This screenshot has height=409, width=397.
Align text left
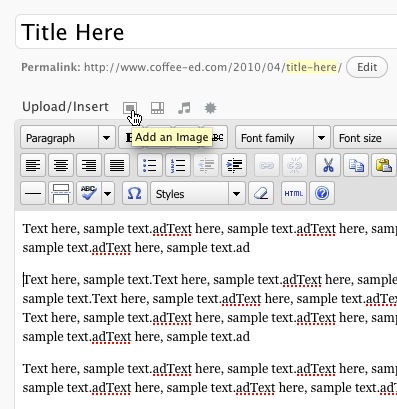pos(33,165)
